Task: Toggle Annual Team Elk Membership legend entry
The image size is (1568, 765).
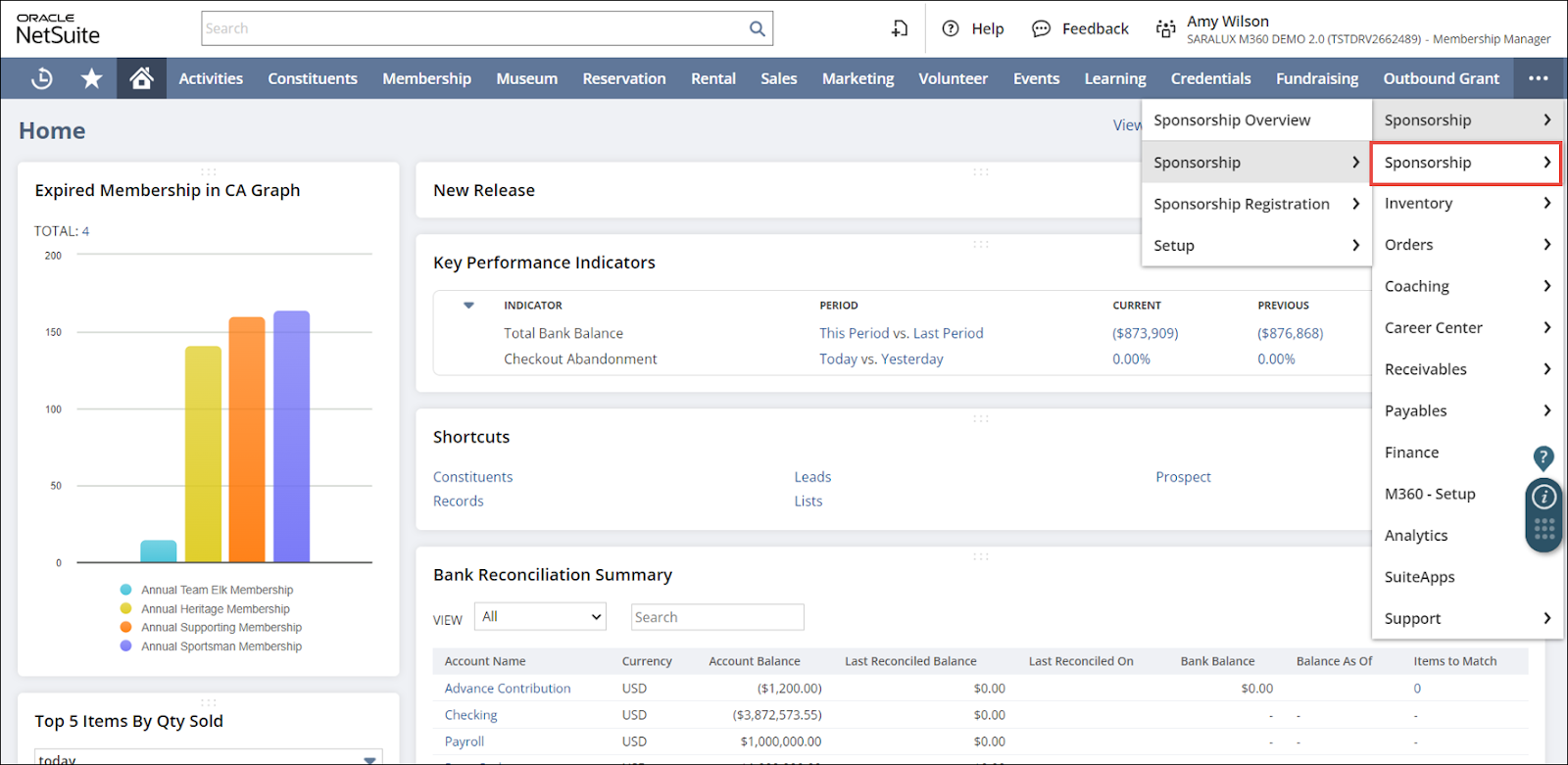Action: click(x=217, y=590)
